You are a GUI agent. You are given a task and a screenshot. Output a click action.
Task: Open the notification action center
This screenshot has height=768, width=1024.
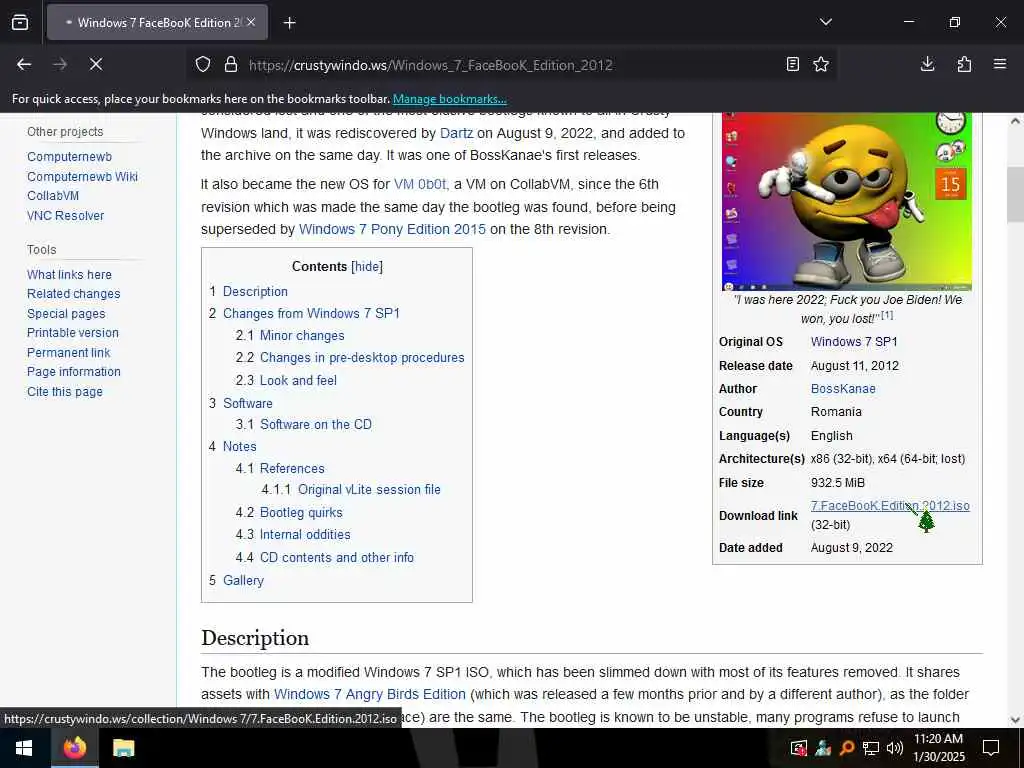991,748
